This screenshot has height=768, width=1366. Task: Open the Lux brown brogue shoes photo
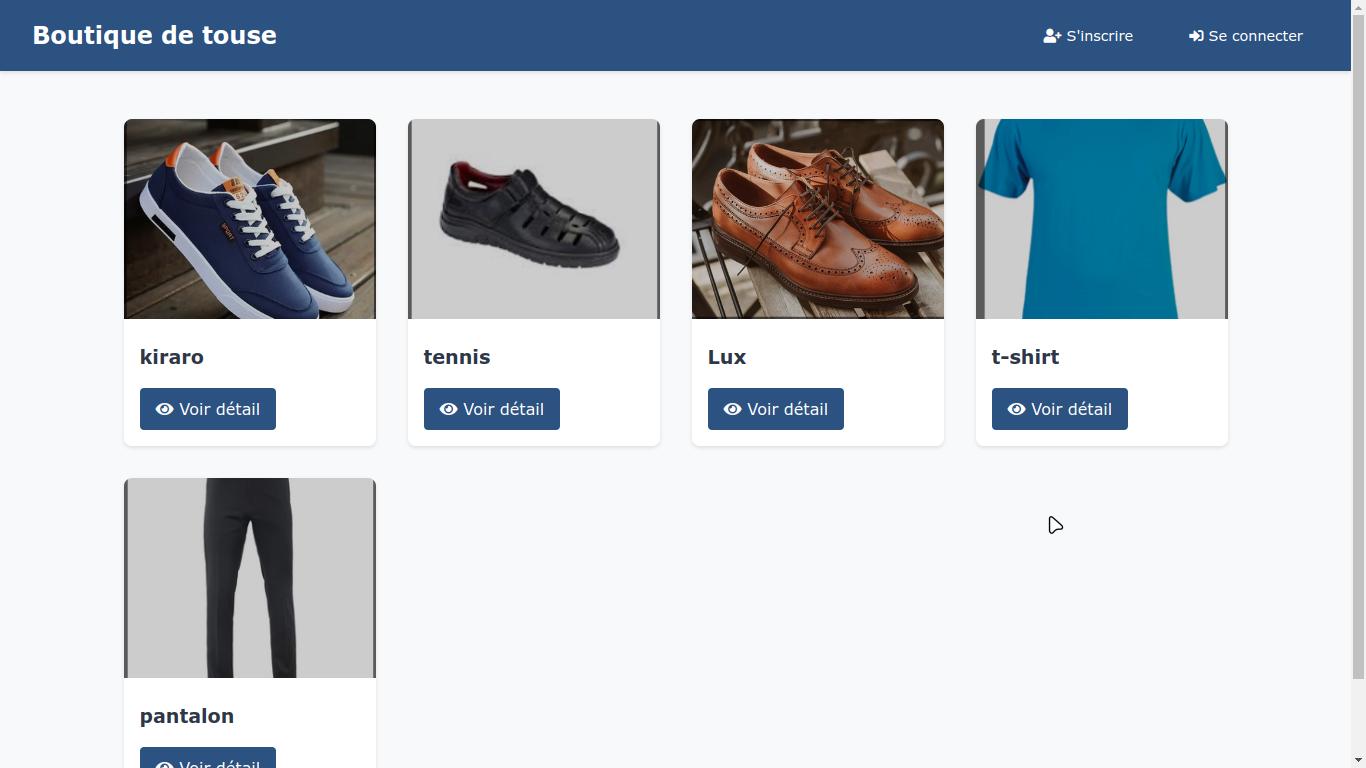coord(818,219)
